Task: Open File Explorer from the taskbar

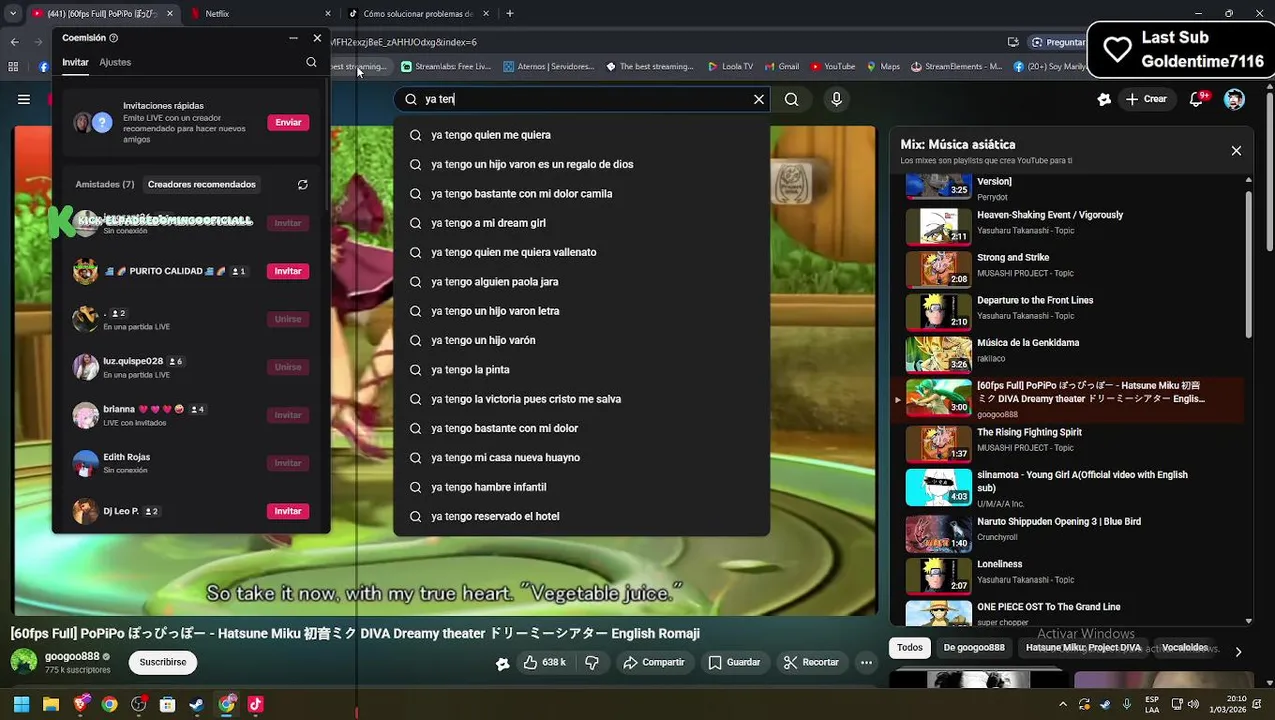Action: [x=51, y=704]
